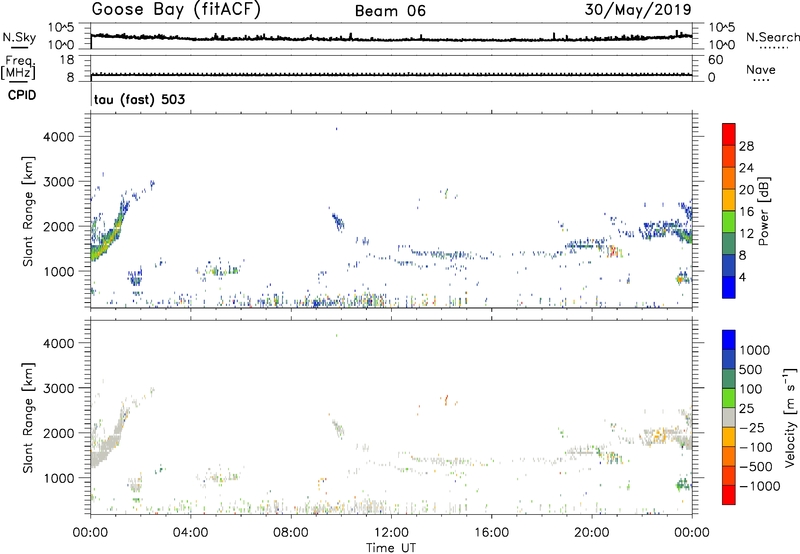Click the '16:00' time tick label

tap(491, 533)
